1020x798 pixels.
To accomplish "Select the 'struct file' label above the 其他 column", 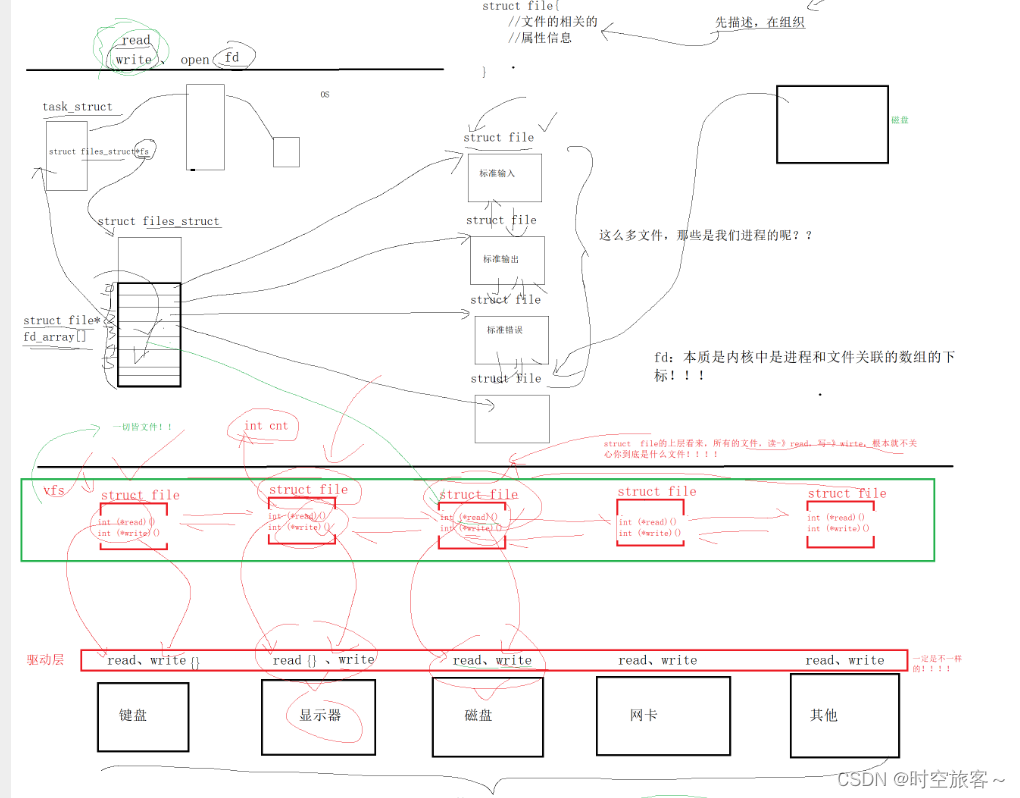I will click(847, 494).
